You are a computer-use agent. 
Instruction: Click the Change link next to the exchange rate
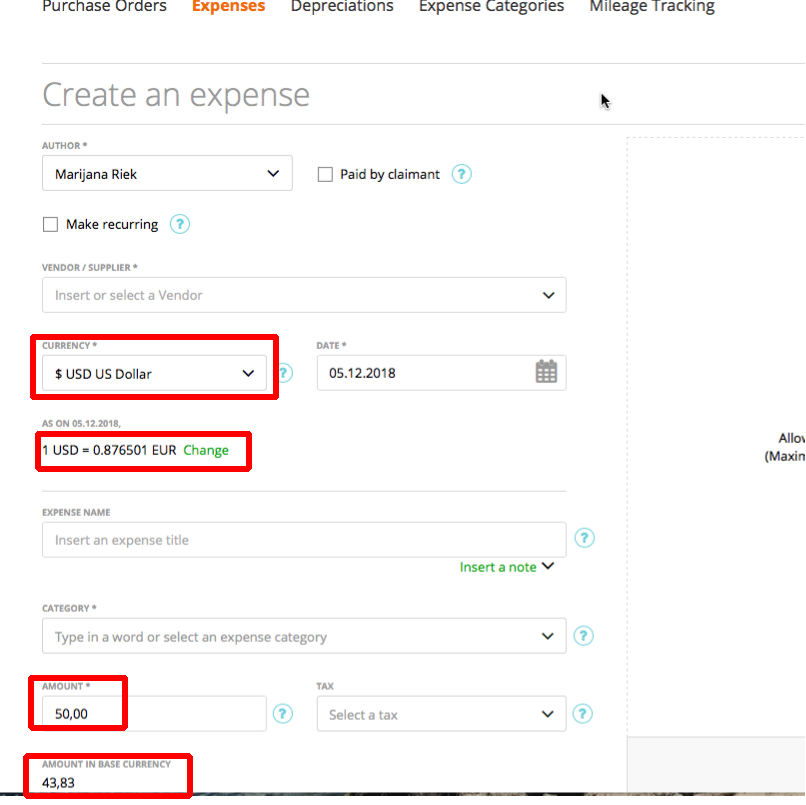[x=207, y=450]
